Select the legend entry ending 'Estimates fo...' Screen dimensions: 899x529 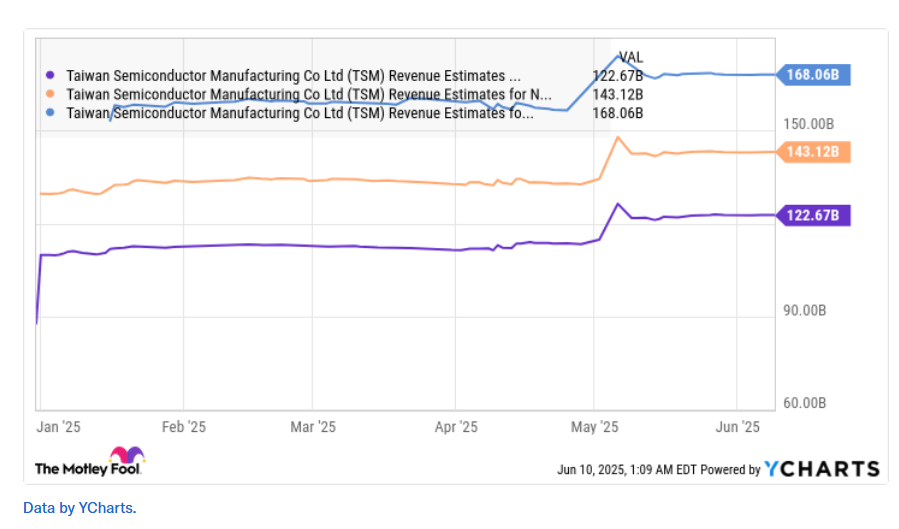coord(299,113)
